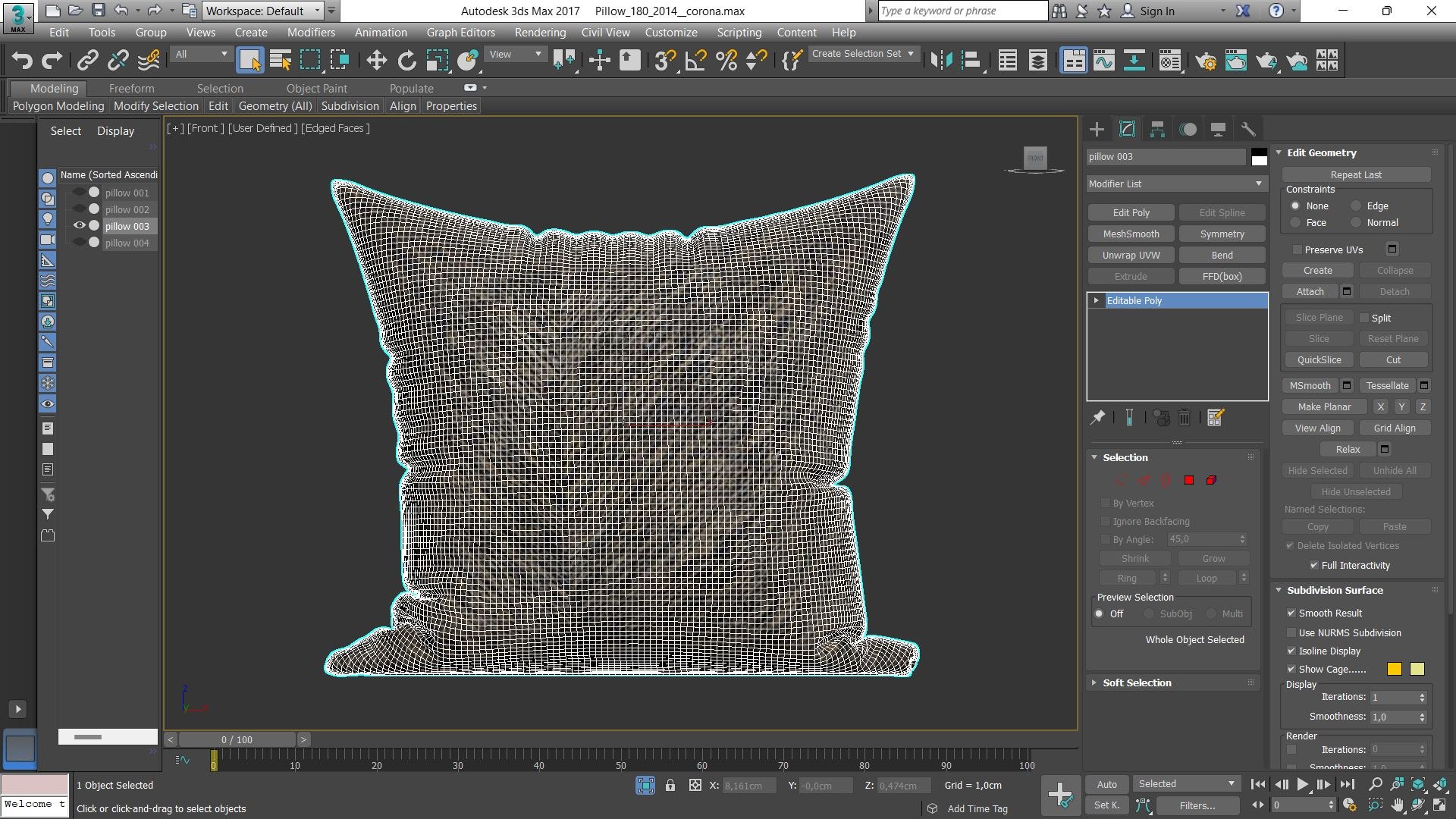This screenshot has height=819, width=1456.
Task: Switch to the Create plus panel tab
Action: point(1097,130)
